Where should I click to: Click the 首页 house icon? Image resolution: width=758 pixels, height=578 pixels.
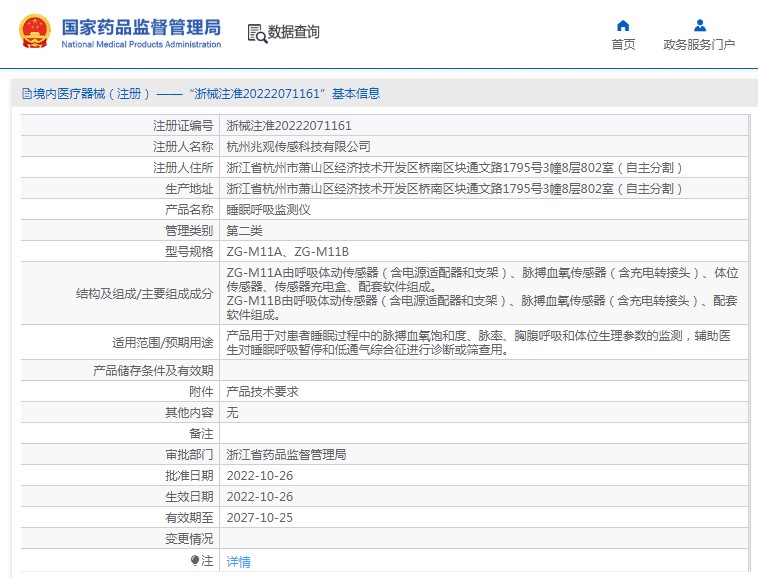(x=623, y=25)
